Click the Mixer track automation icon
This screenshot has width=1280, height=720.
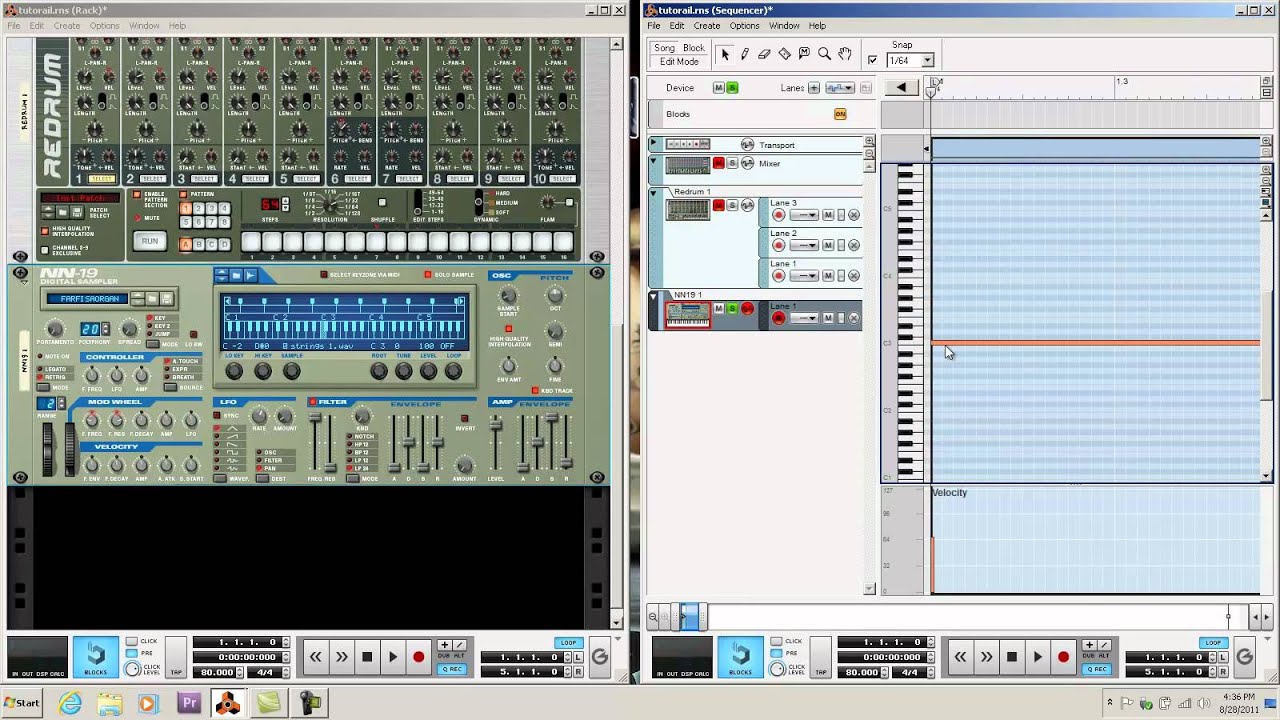[747, 163]
